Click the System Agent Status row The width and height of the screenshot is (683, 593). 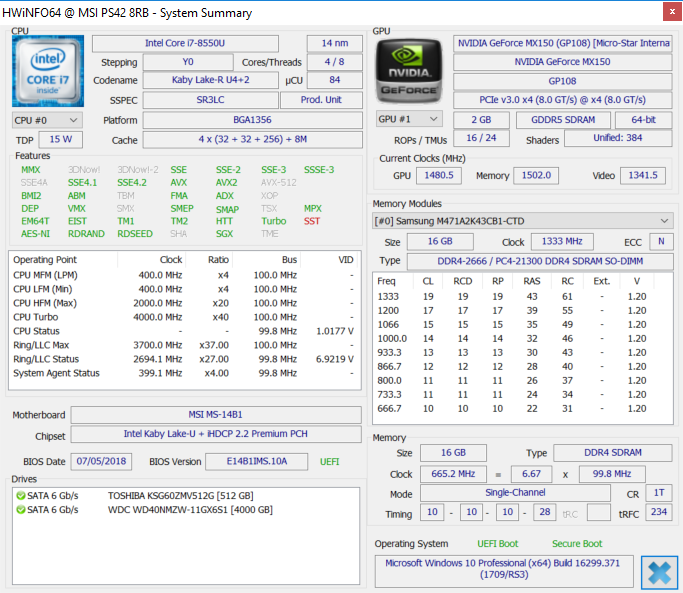coord(185,373)
